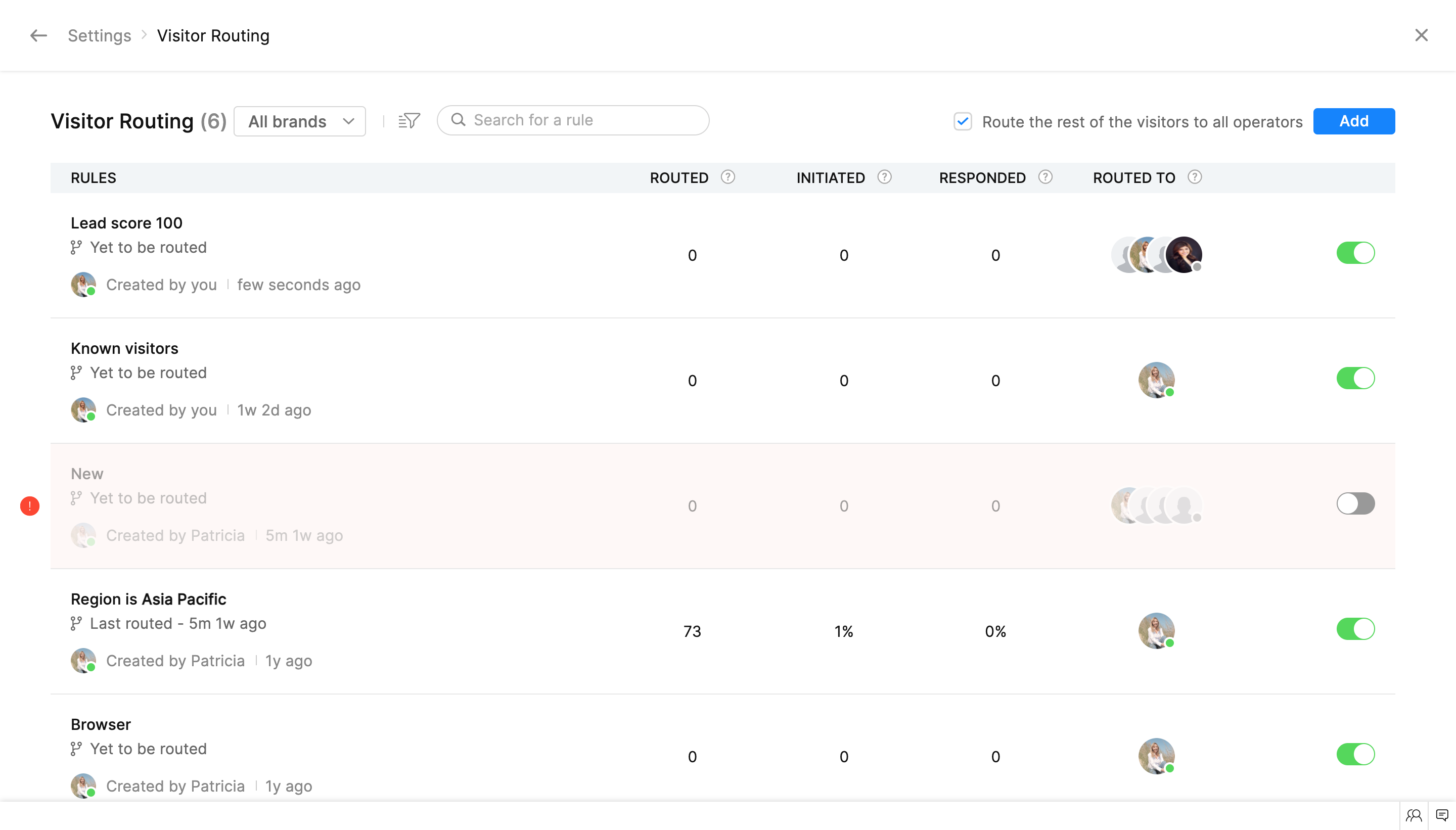
Task: Click the ROUTED column help icon
Action: point(727,177)
